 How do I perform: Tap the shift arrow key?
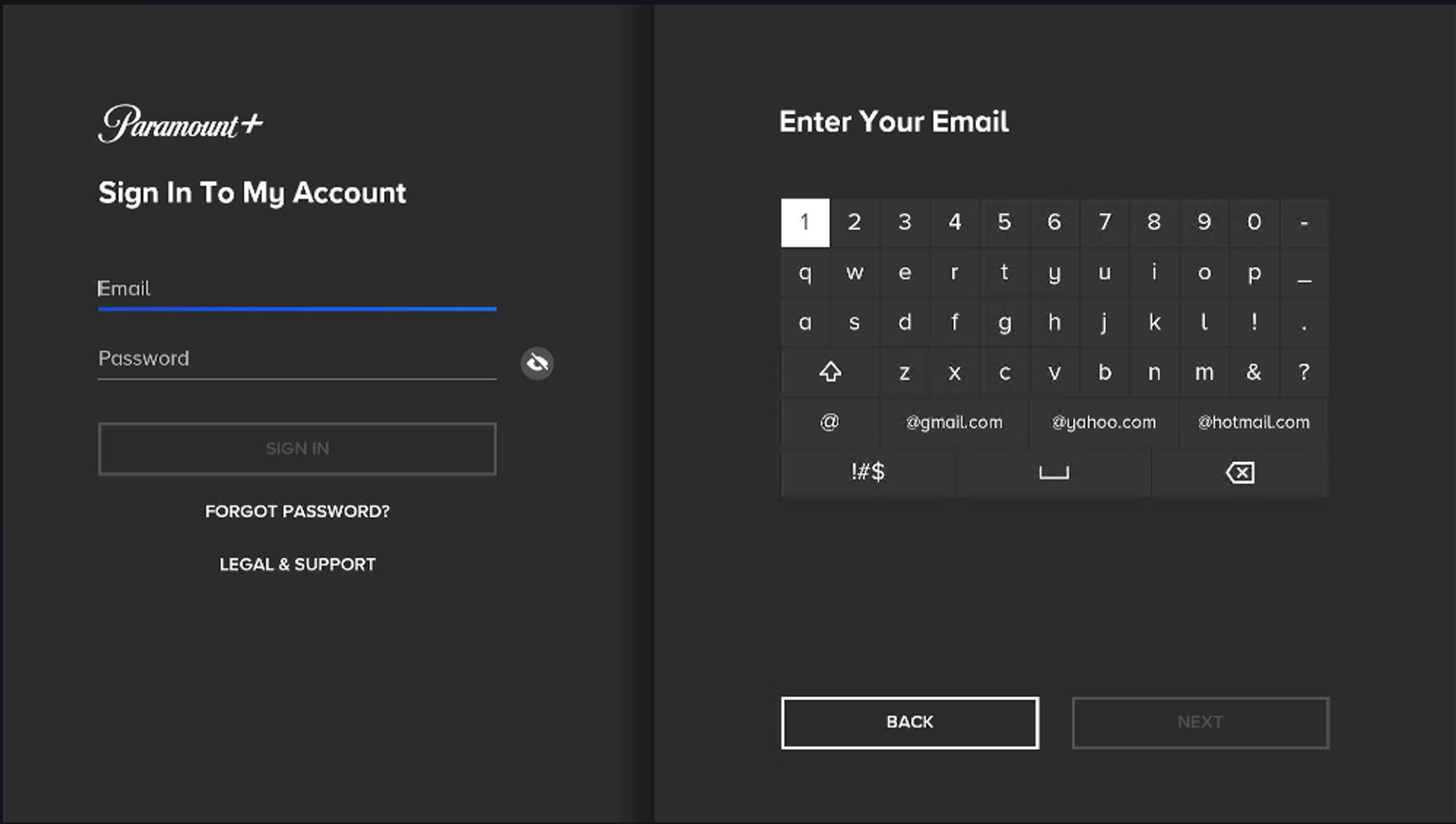point(830,373)
